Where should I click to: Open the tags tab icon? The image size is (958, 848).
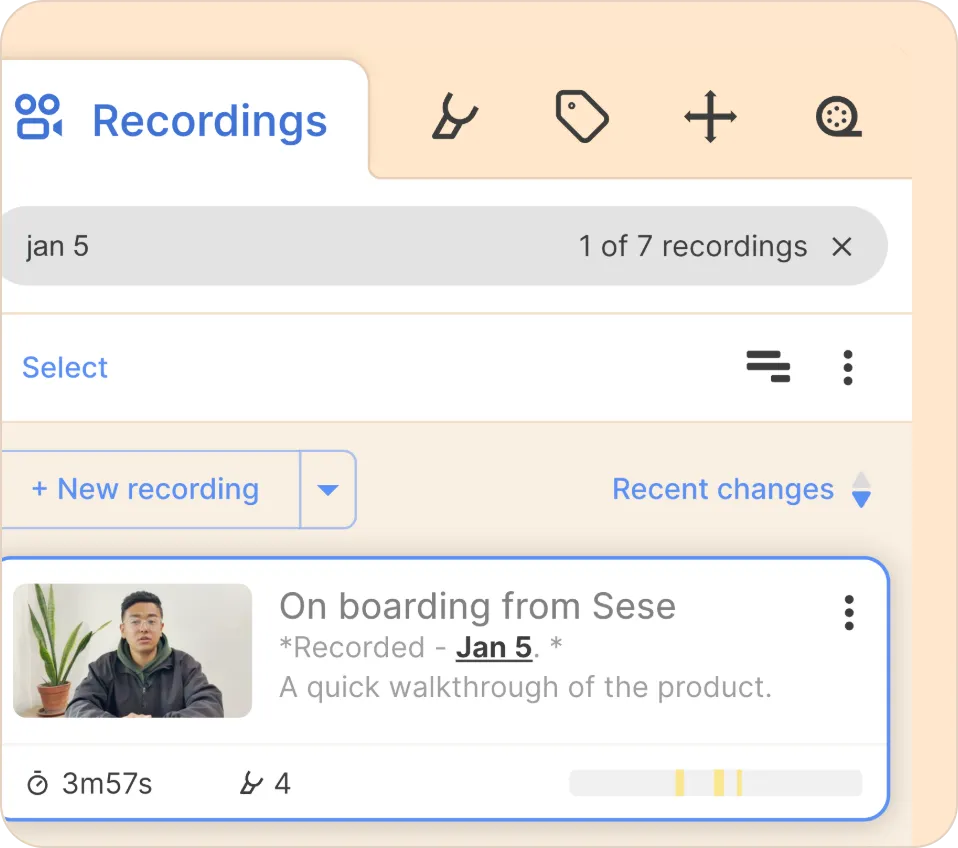click(581, 117)
